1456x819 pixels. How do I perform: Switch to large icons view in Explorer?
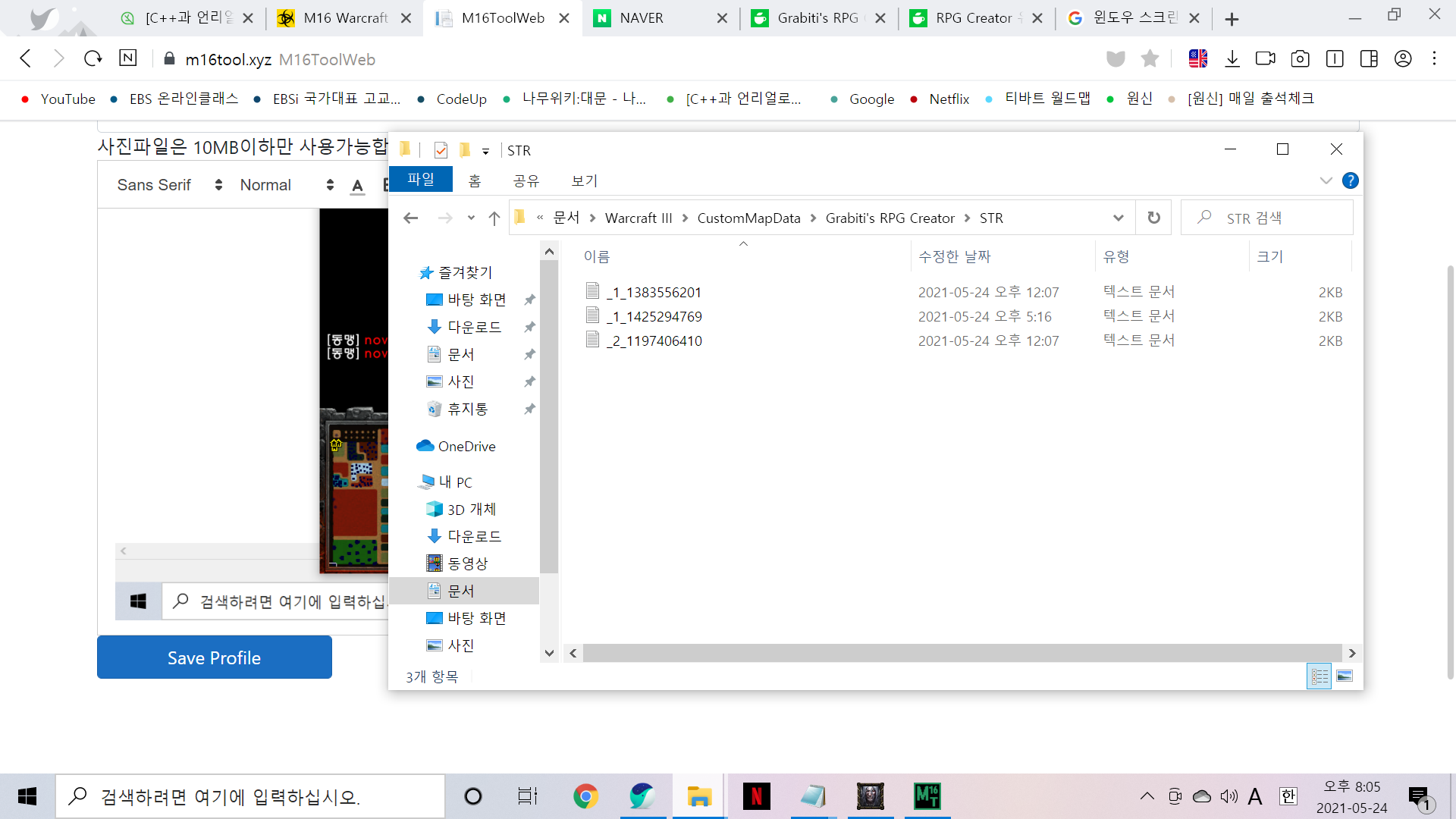(1345, 676)
